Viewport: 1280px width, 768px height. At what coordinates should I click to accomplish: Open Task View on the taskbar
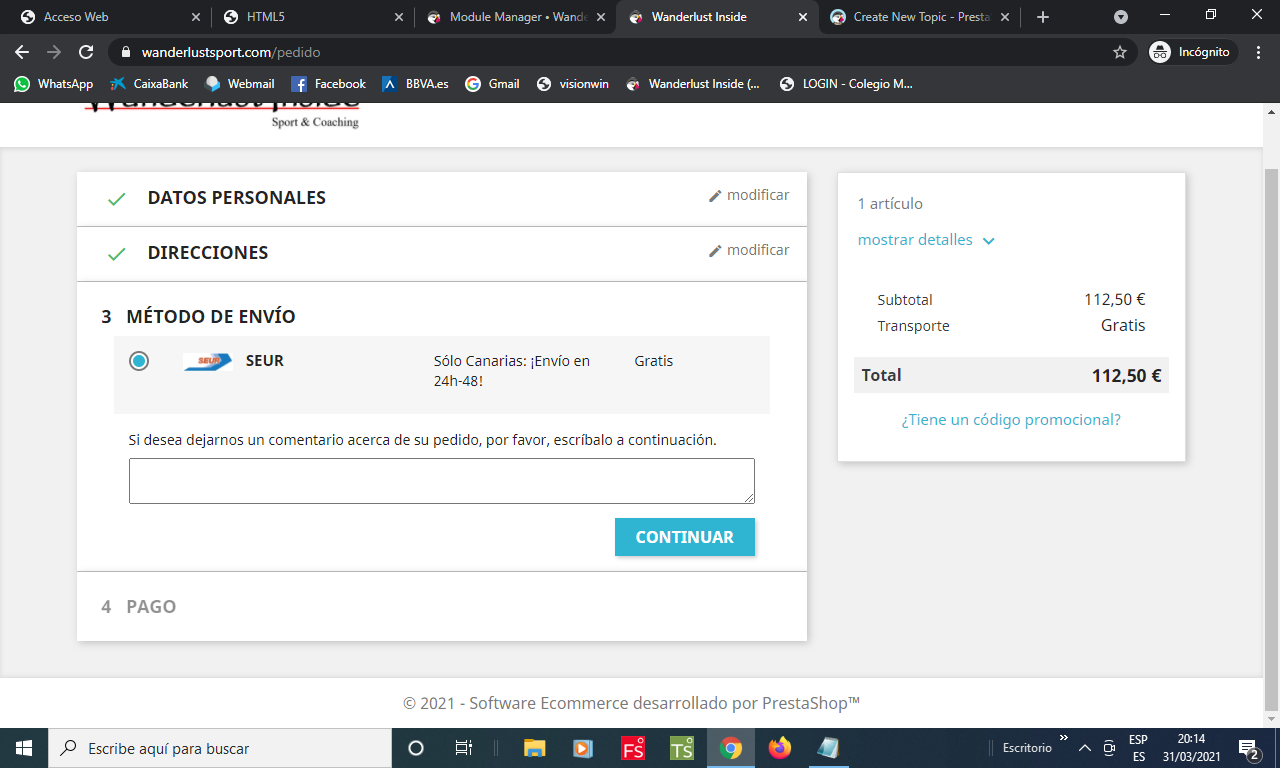[464, 748]
